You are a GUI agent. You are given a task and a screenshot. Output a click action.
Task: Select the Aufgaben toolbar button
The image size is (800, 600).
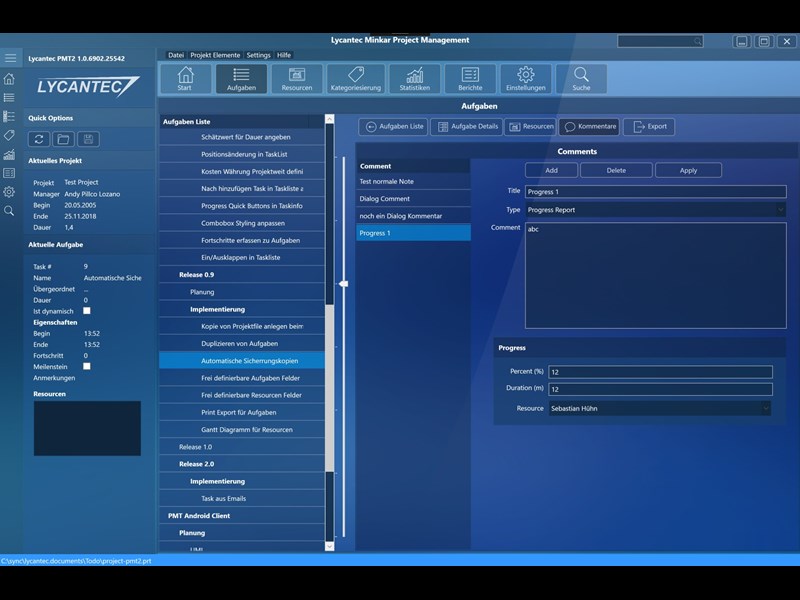pos(241,79)
